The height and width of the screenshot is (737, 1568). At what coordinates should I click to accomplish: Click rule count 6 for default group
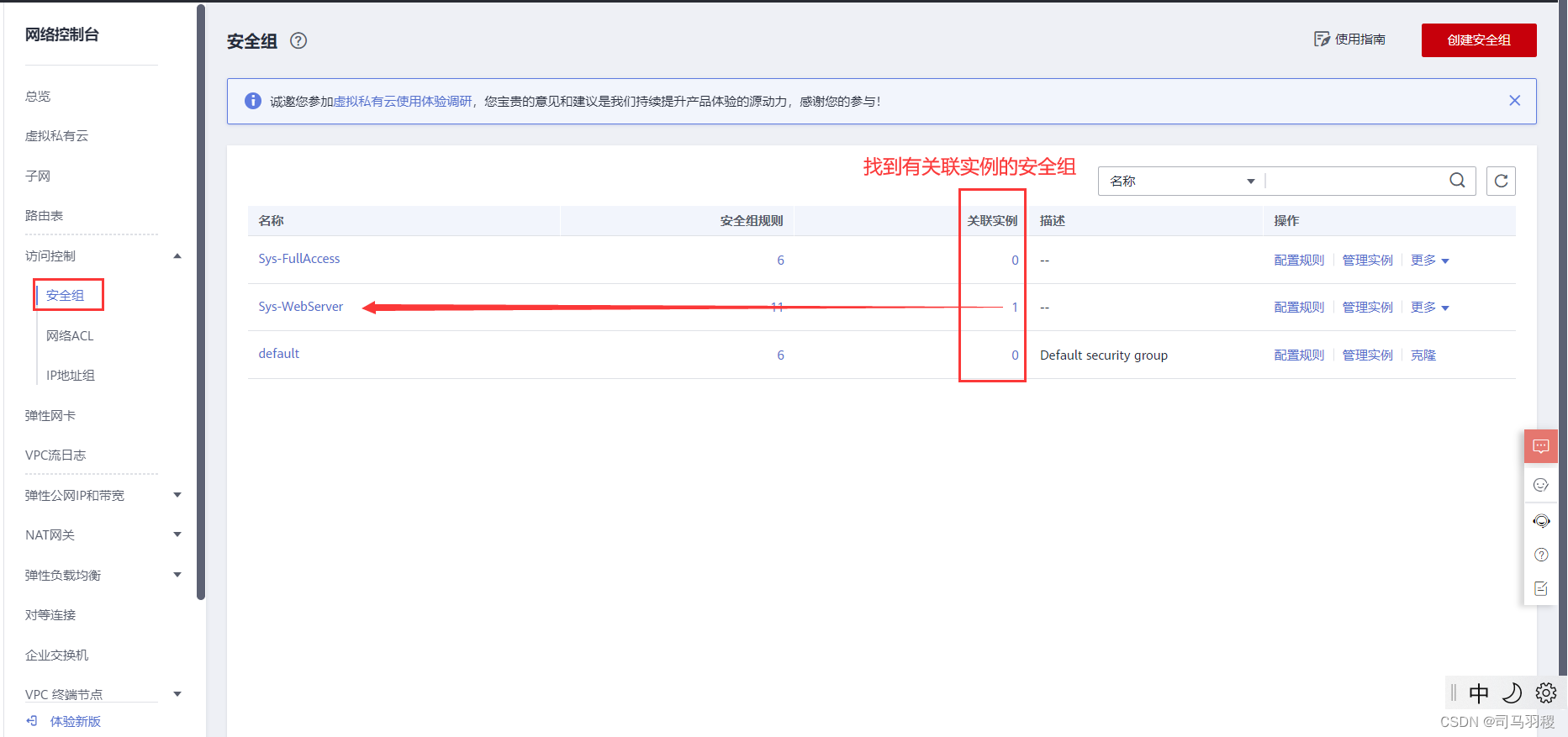pos(780,355)
